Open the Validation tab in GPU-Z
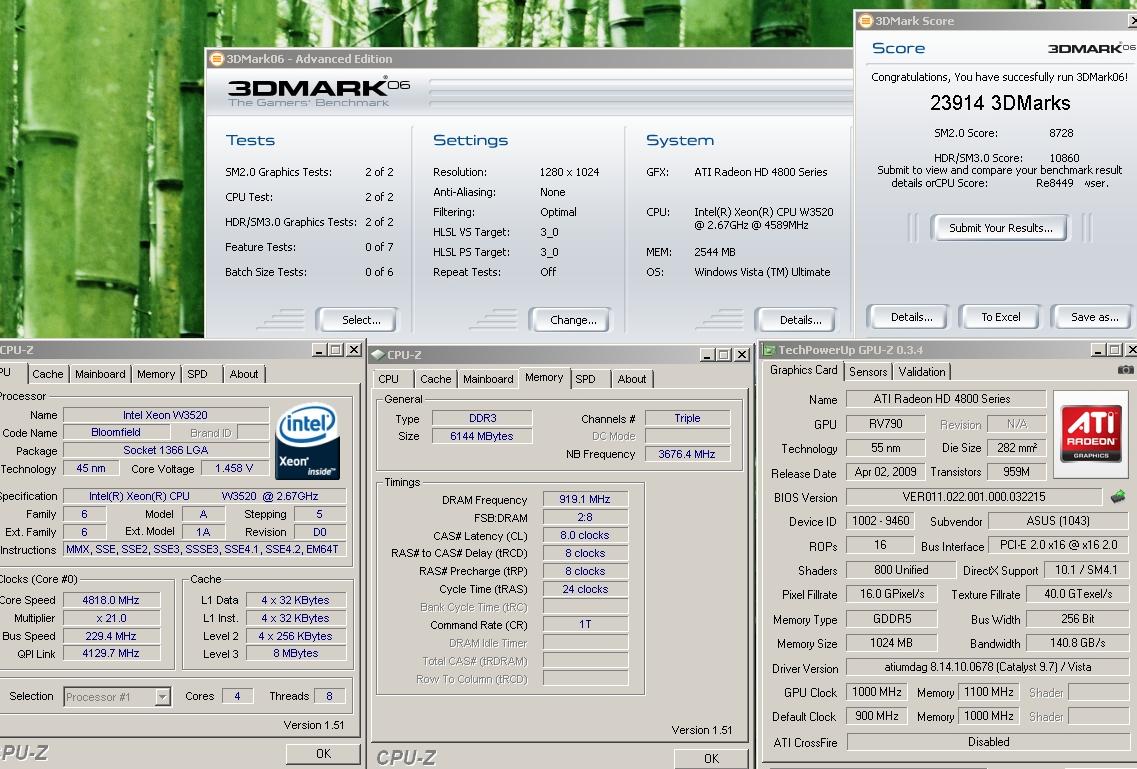This screenshot has width=1137, height=769. (x=922, y=372)
